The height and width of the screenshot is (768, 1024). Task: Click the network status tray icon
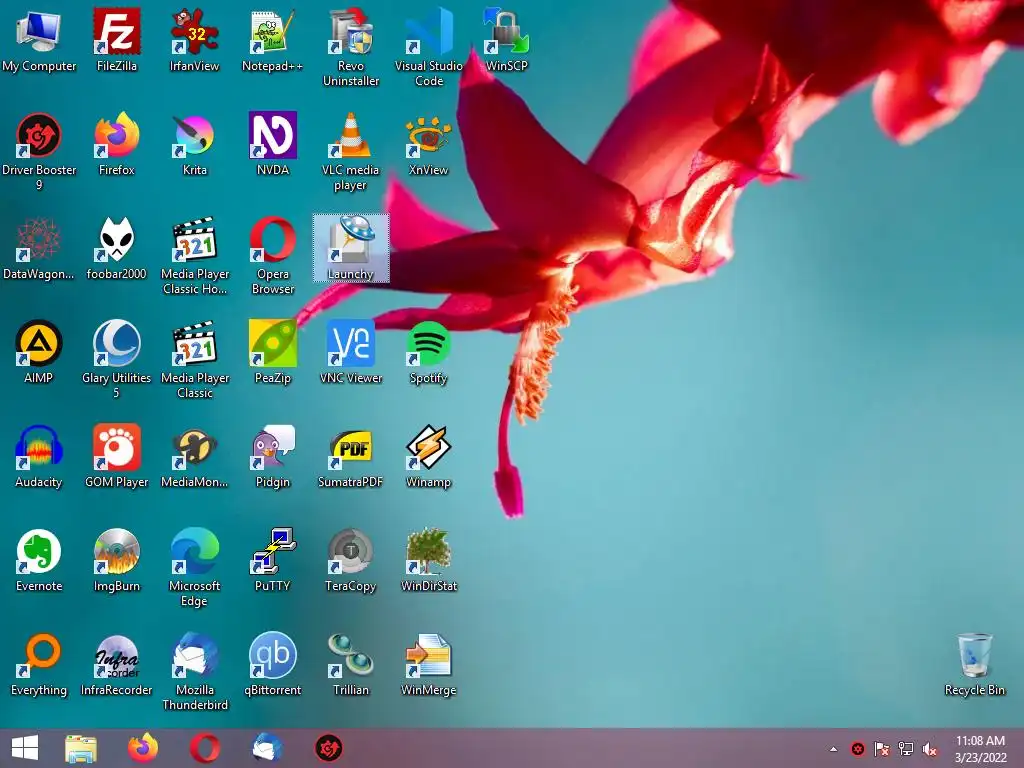coord(906,749)
